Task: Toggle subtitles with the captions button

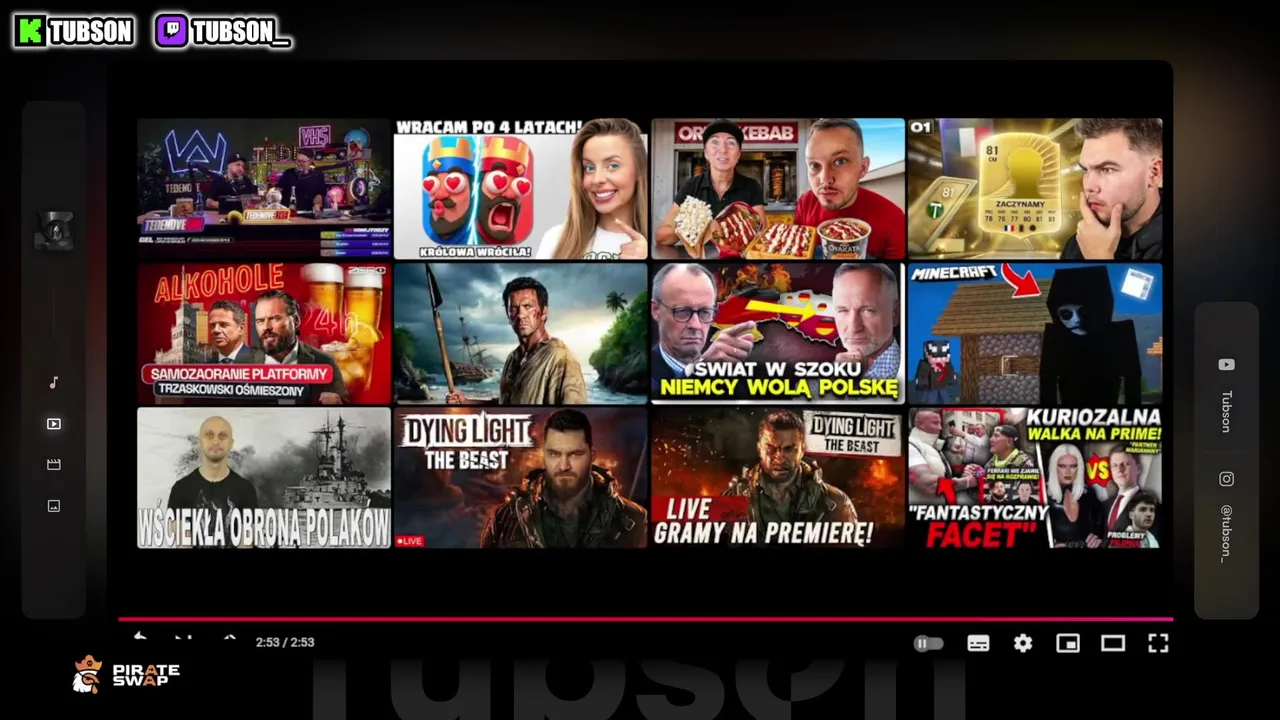Action: click(978, 643)
